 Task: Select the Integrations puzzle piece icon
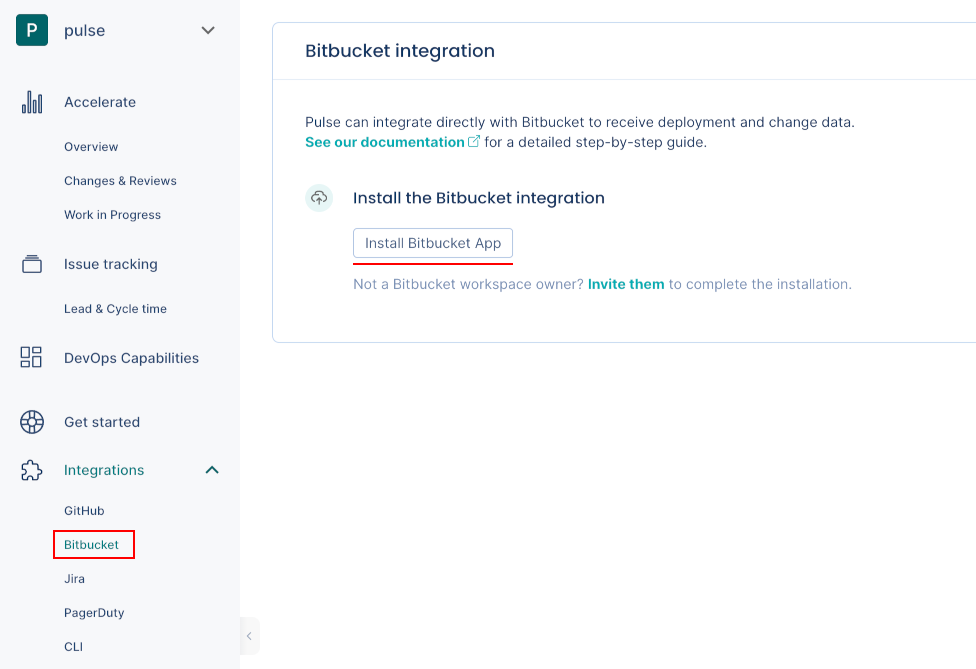pyautogui.click(x=31, y=469)
